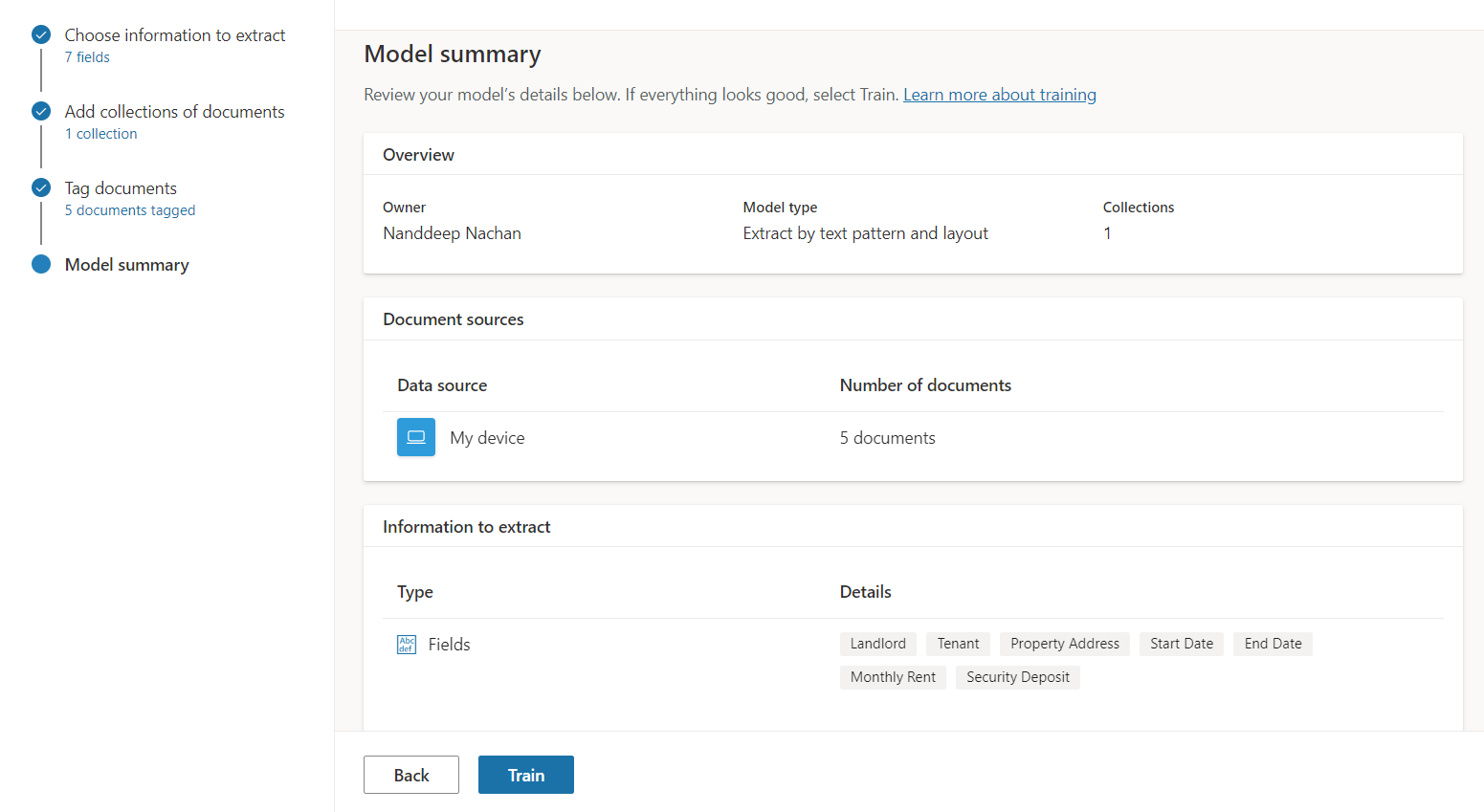1484x812 pixels.
Task: Click the checkmark beside Tag documents
Action: click(41, 188)
